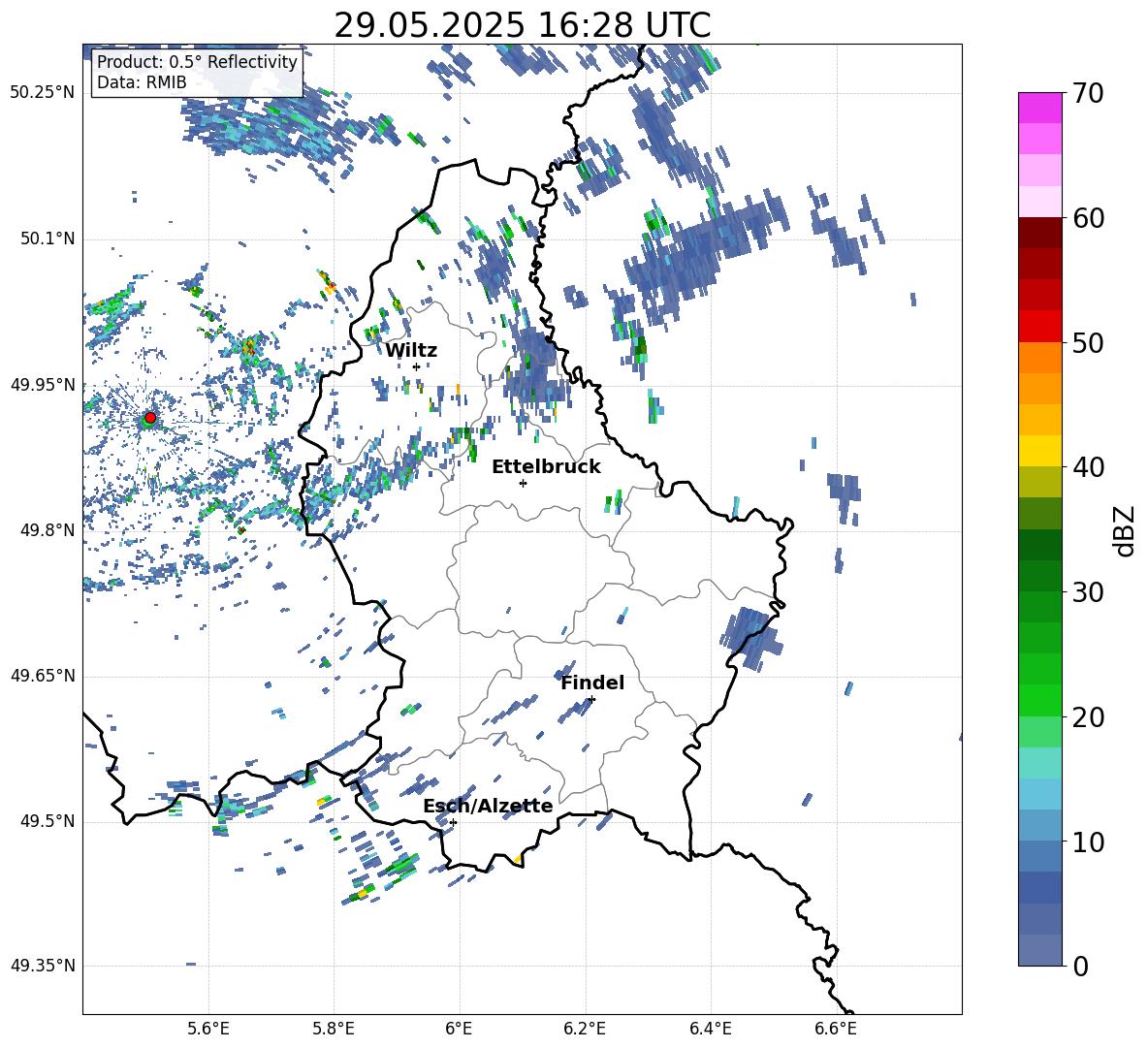Click the 6.6°E longitude label
The width and height of the screenshot is (1148, 1048).
tap(836, 1029)
